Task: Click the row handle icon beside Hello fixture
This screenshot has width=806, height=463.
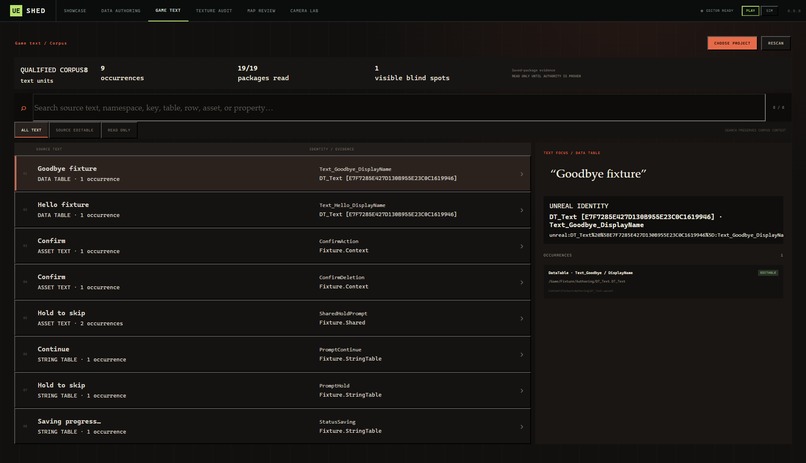Action: tap(25, 210)
